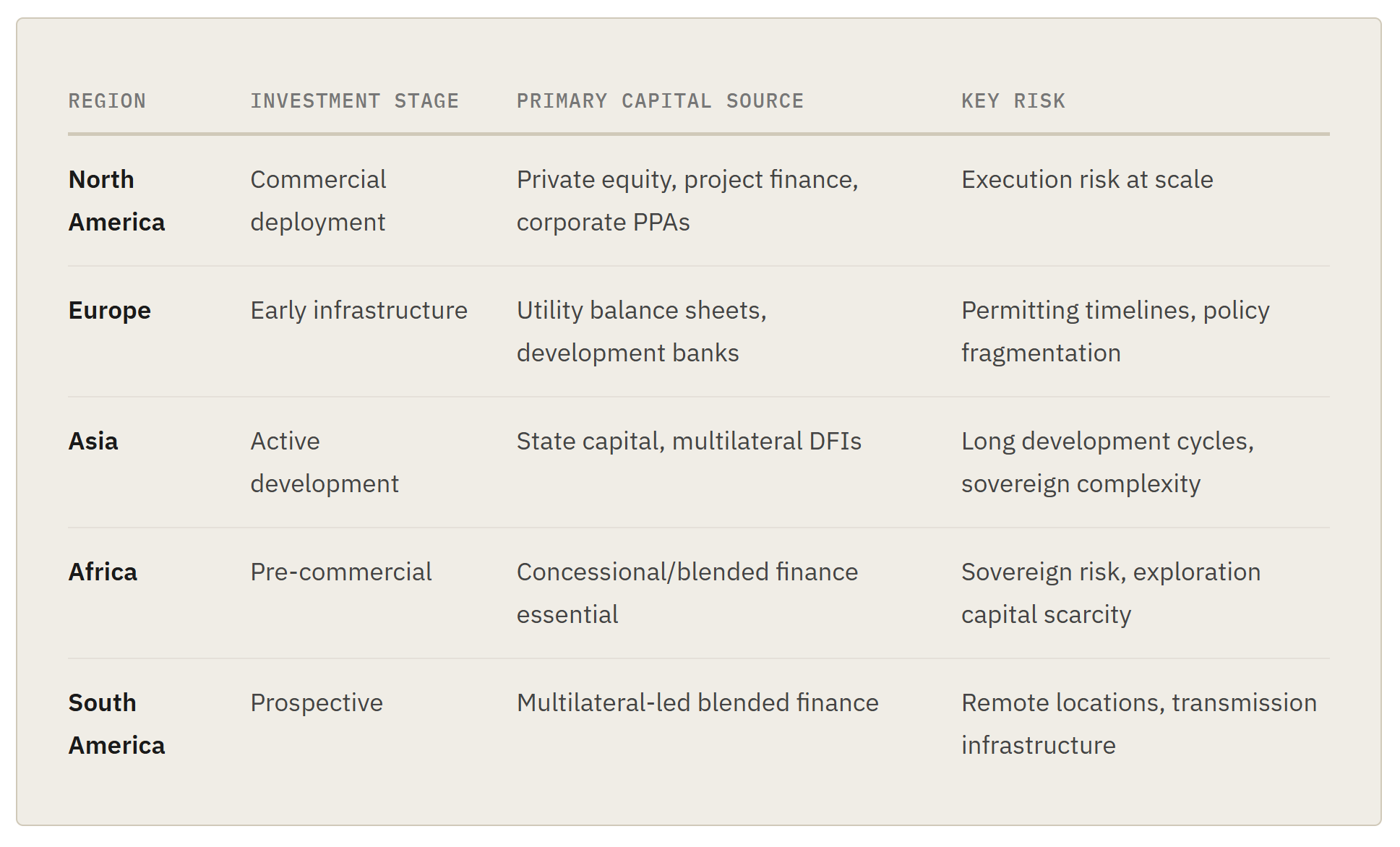Click the REGION column header
Screen dimensions: 1400x847
(x=107, y=101)
